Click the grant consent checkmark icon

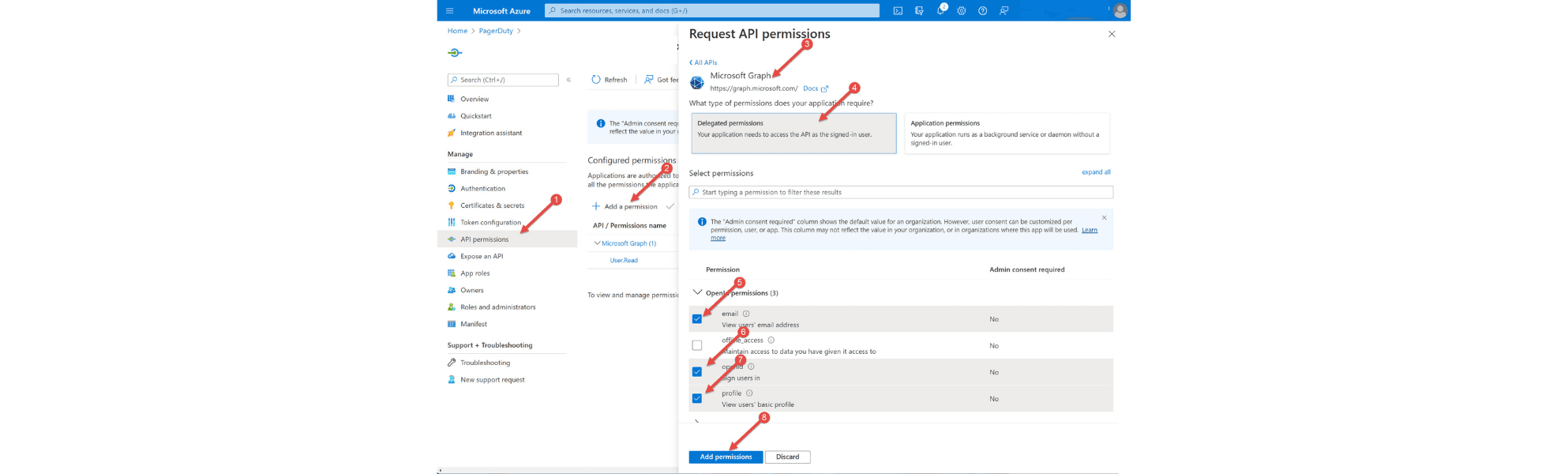point(670,206)
